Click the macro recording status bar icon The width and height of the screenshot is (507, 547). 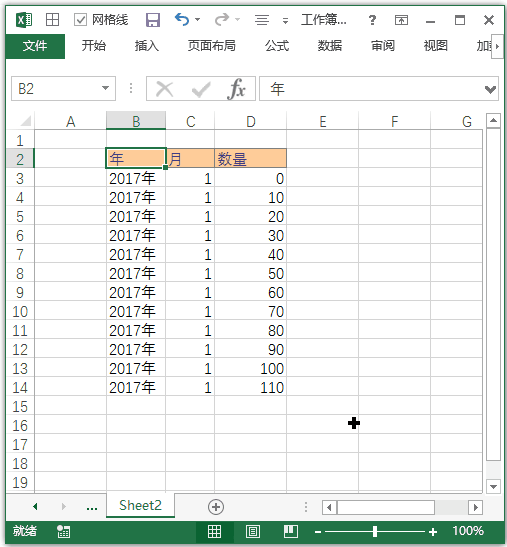click(x=64, y=531)
